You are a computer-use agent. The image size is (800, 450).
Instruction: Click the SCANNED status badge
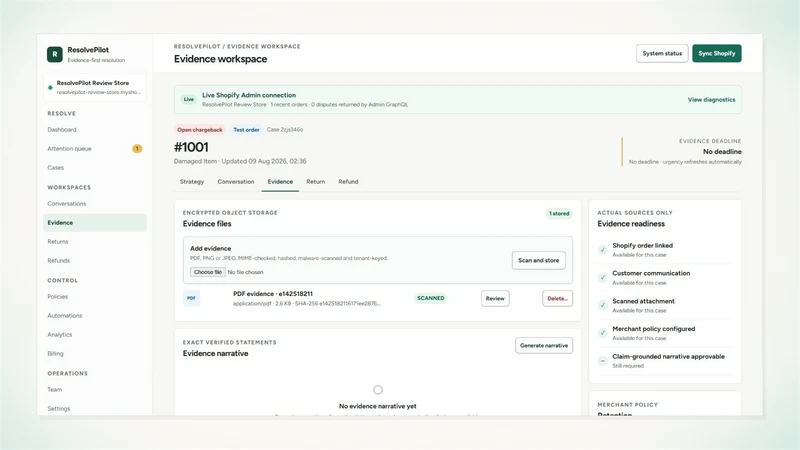coord(431,298)
